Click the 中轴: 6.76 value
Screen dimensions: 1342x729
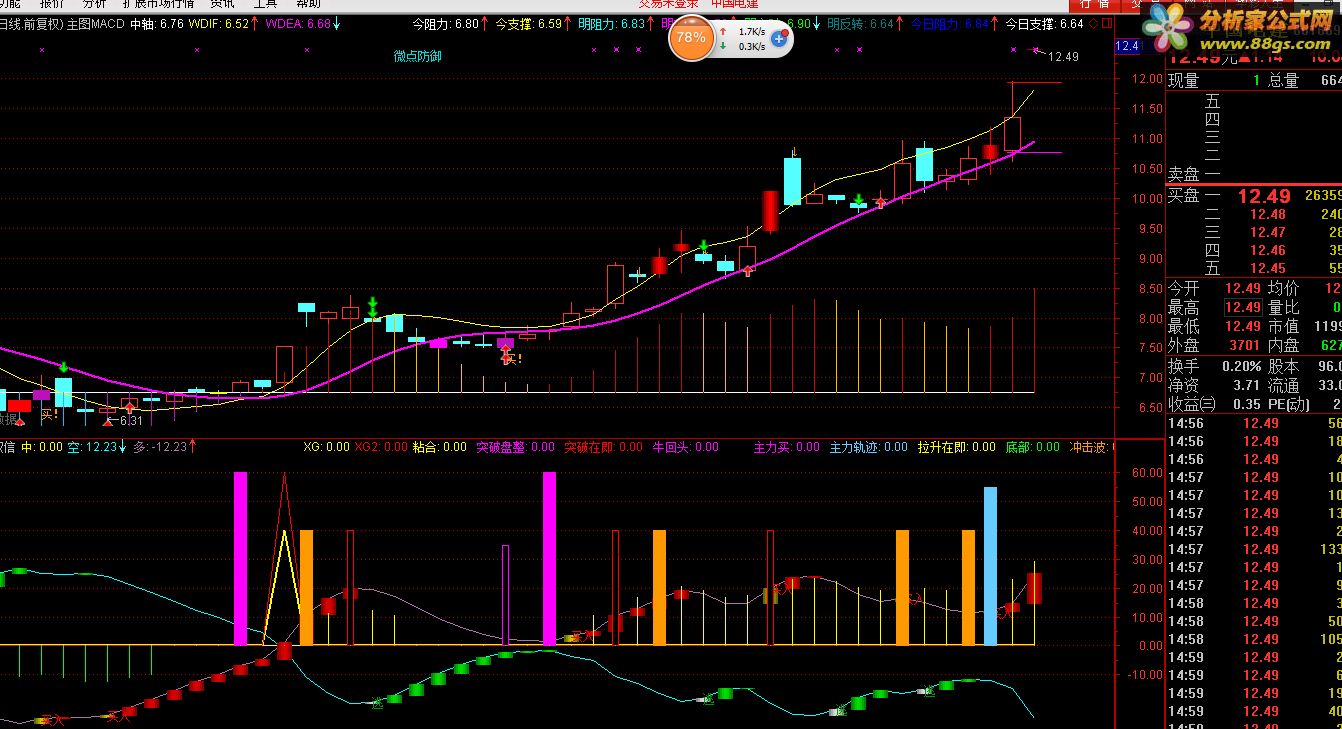[x=157, y=24]
